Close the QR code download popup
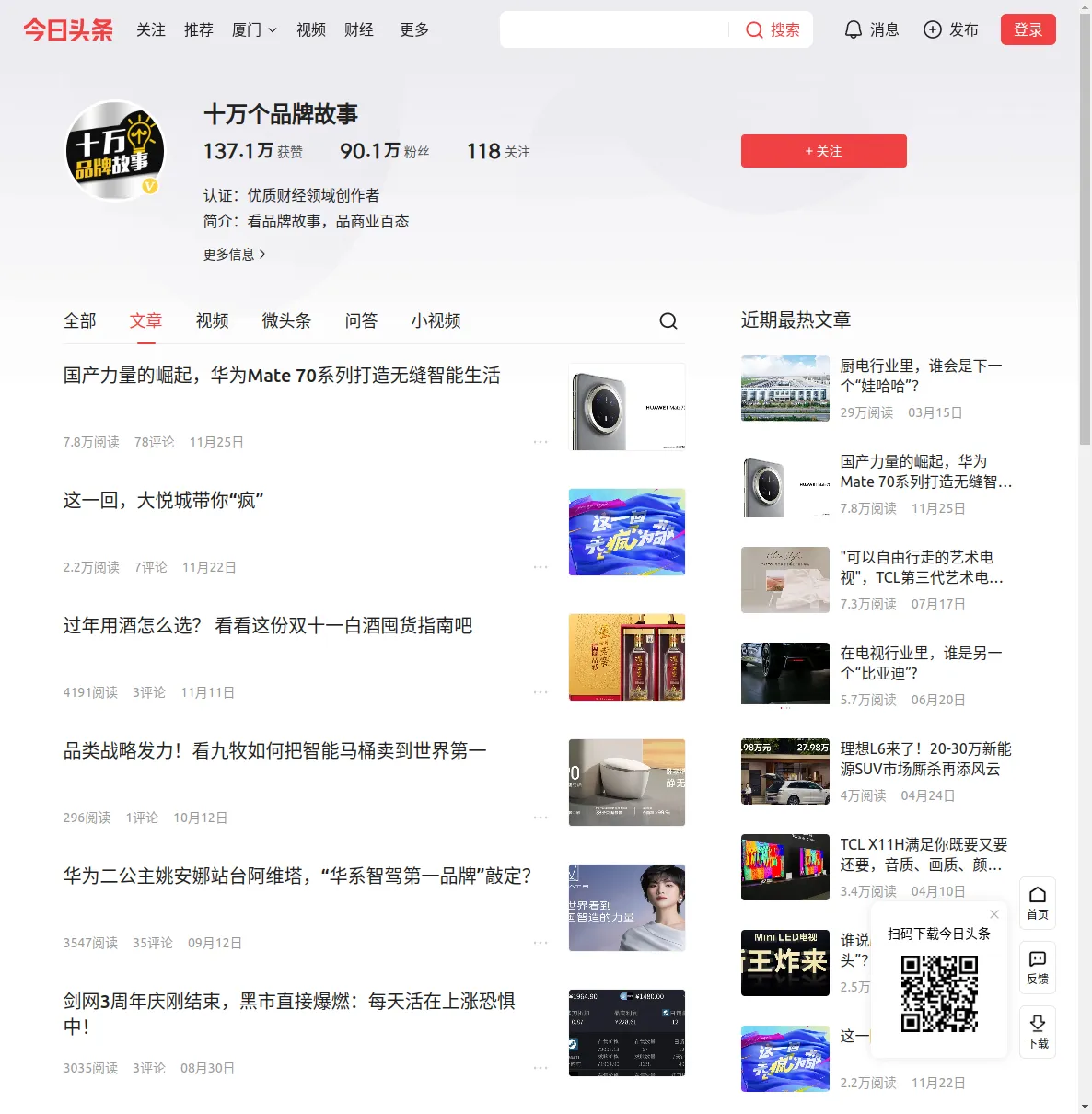 click(994, 914)
